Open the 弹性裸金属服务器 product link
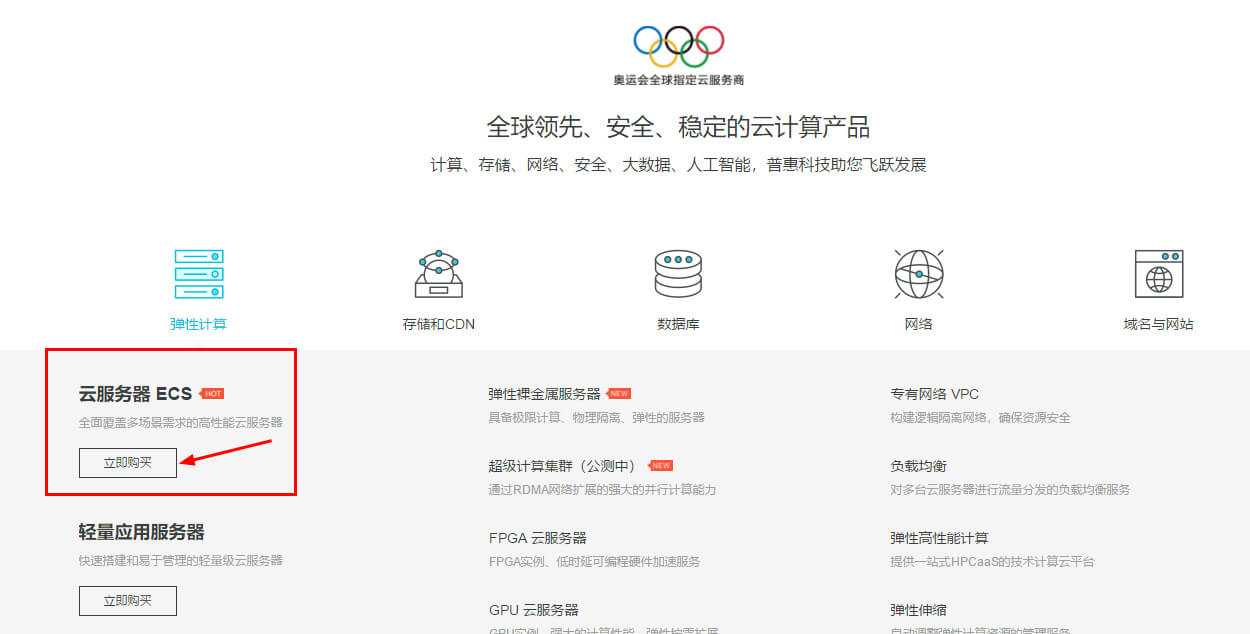This screenshot has width=1250, height=634. [x=544, y=394]
